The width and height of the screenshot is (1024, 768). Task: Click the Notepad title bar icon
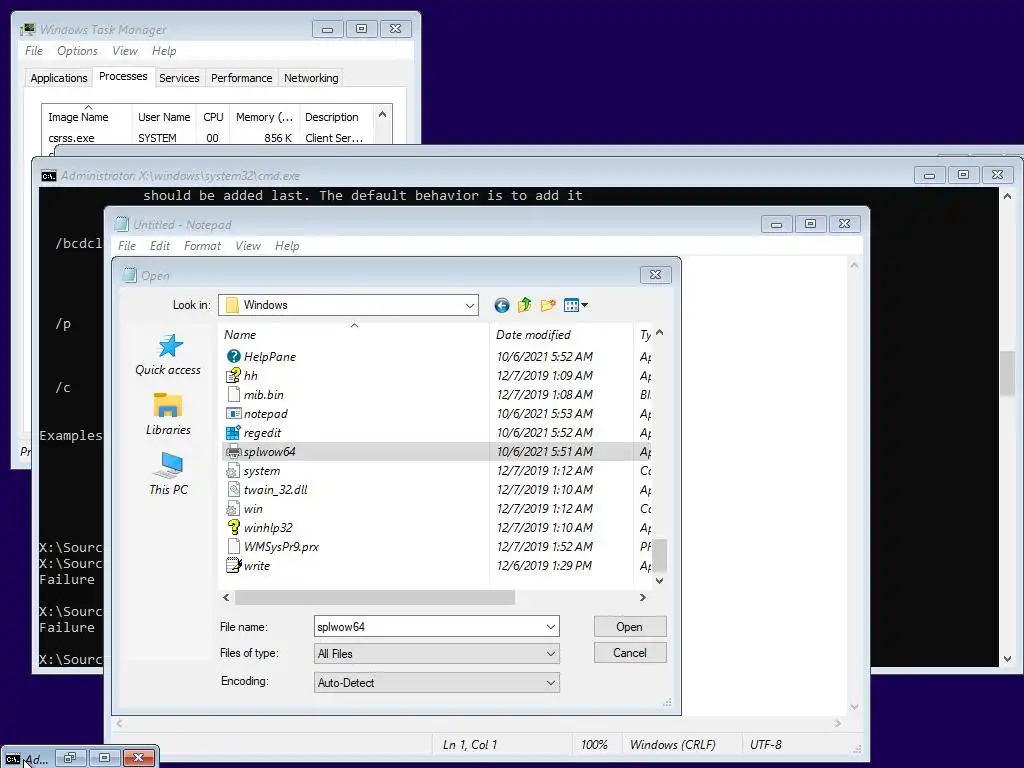pos(121,225)
